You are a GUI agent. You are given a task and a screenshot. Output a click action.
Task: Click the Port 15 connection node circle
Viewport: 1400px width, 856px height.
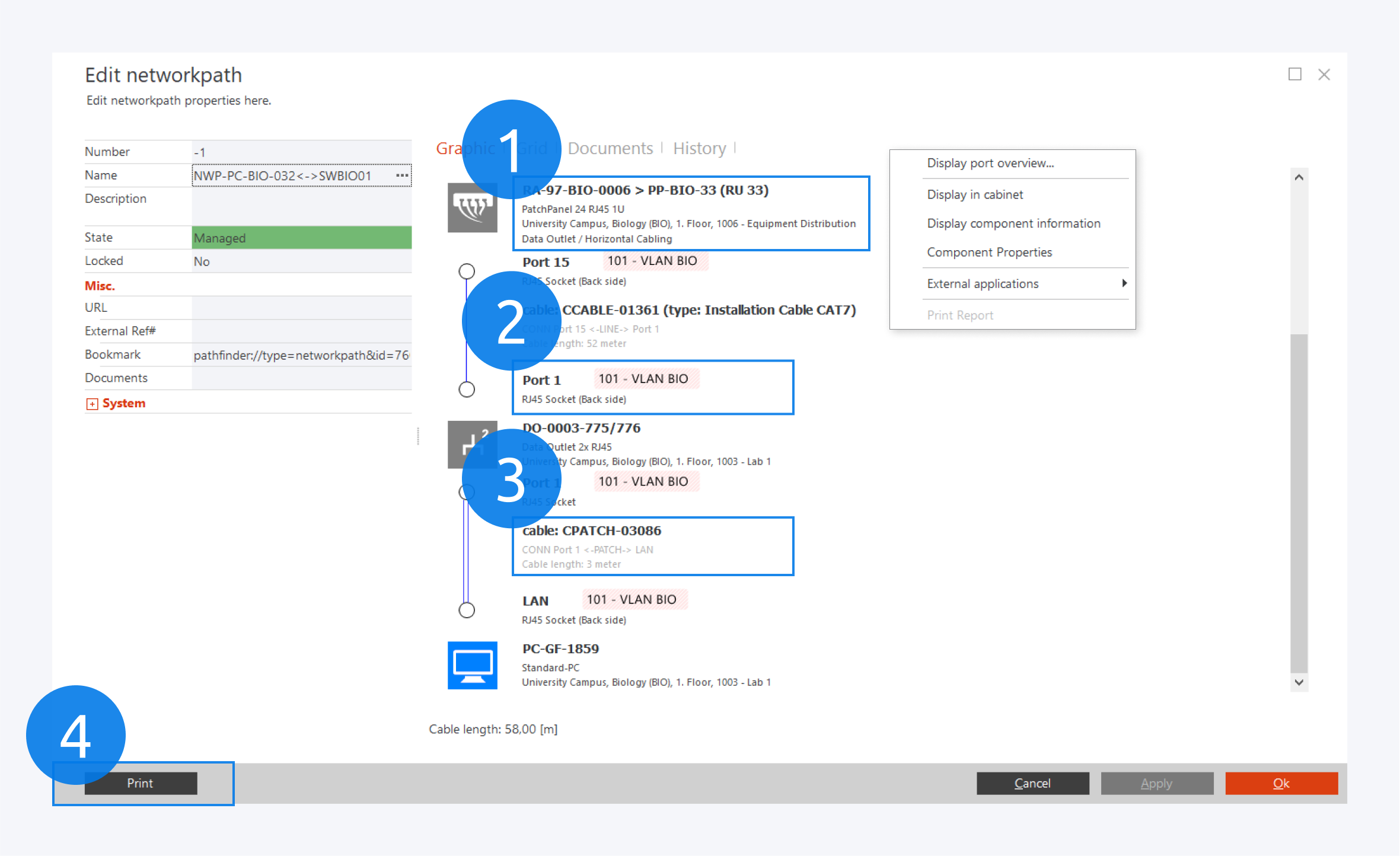(467, 272)
